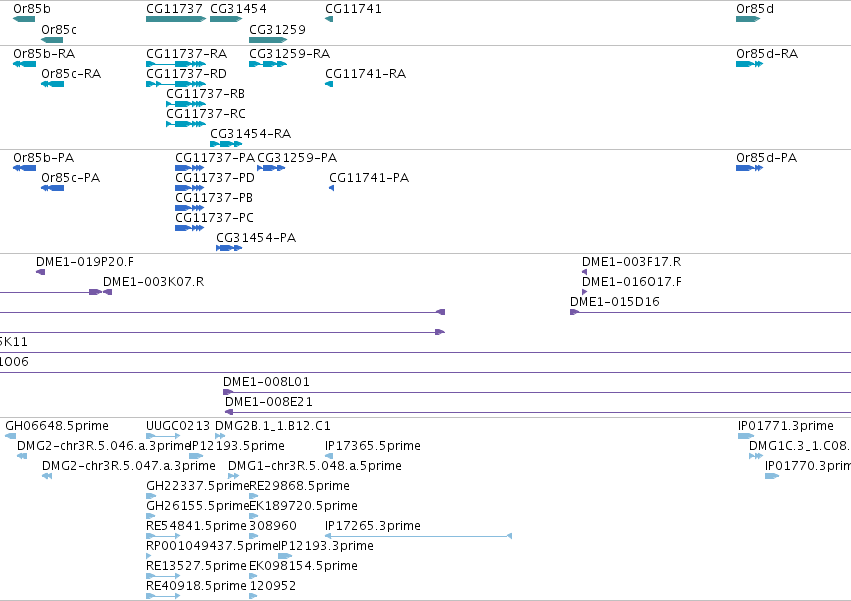Click the CG11737-RA transcript
851x601 pixels.
pyautogui.click(x=176, y=64)
